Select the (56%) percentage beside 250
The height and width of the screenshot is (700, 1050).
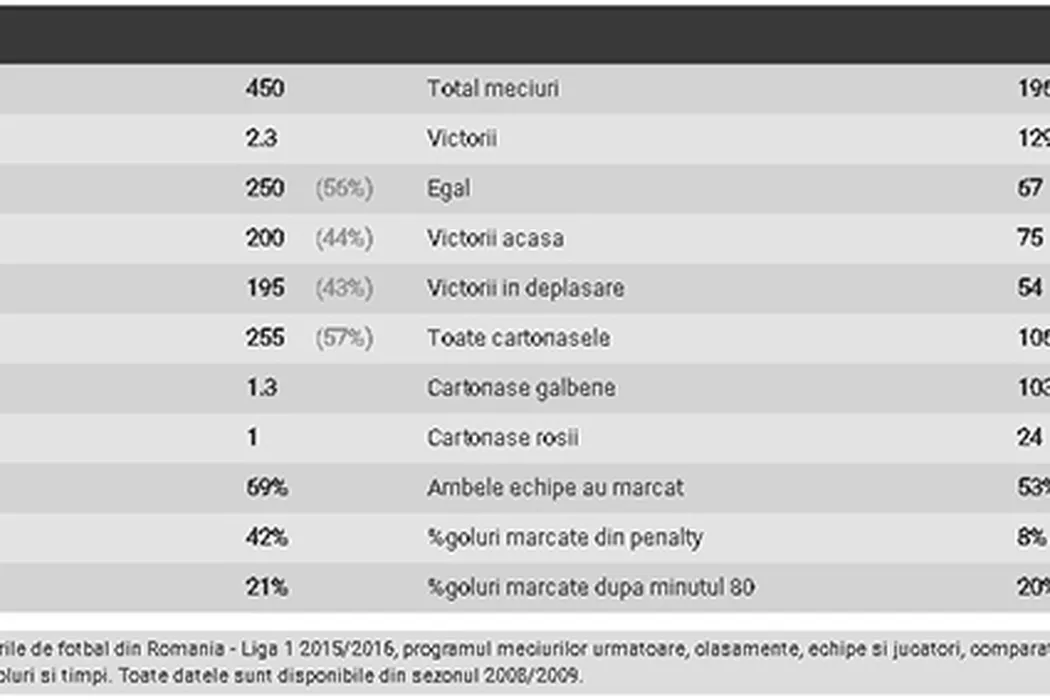[344, 188]
